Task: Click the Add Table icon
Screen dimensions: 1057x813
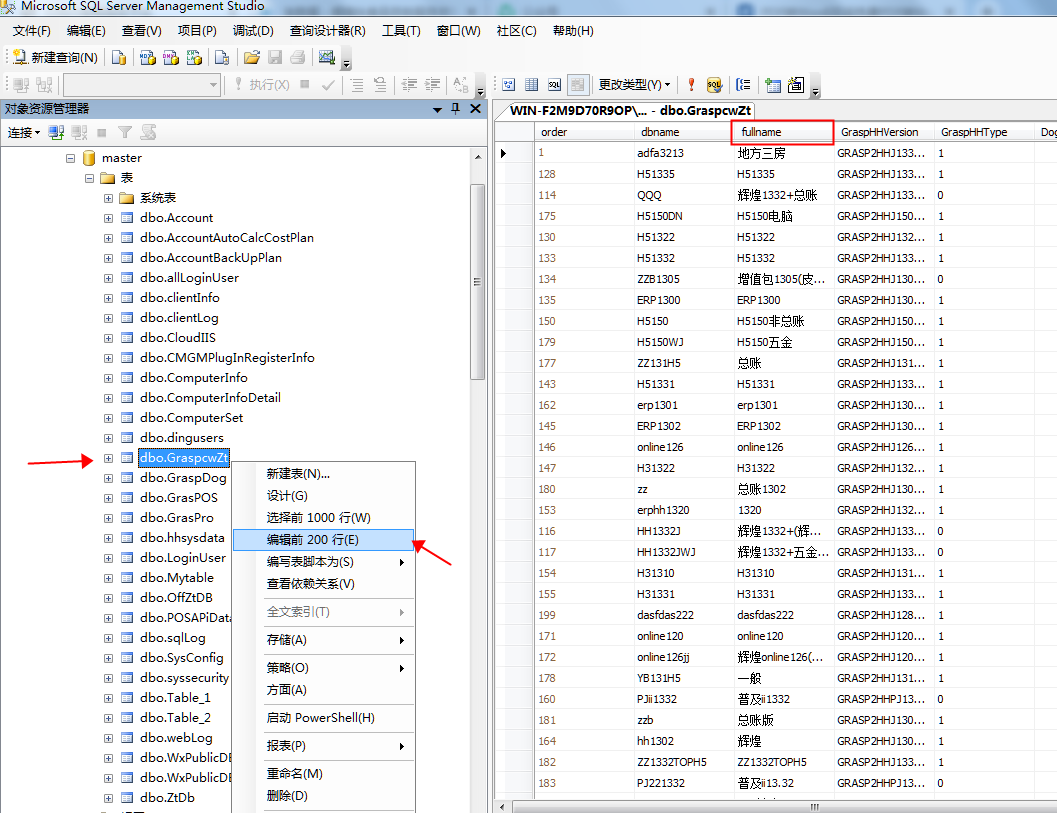Action: coord(772,85)
